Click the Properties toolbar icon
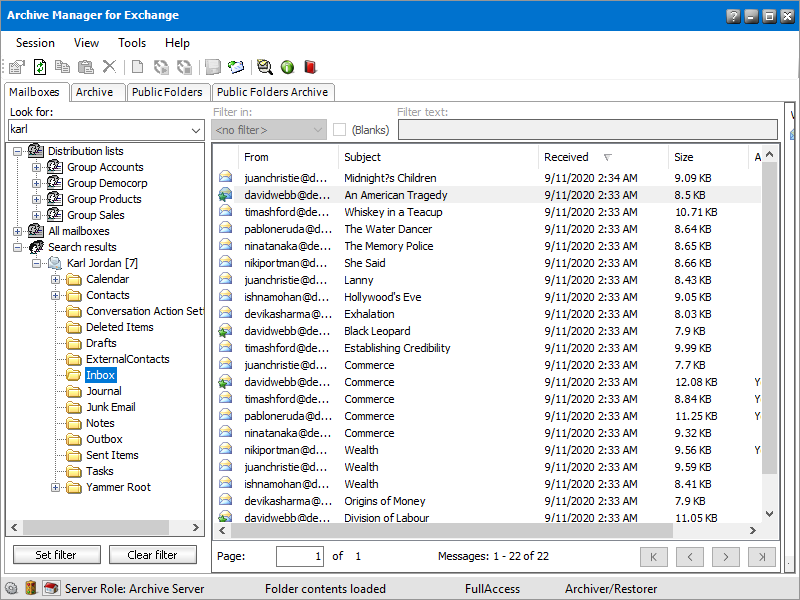Viewport: 800px width, 600px height. coord(16,67)
